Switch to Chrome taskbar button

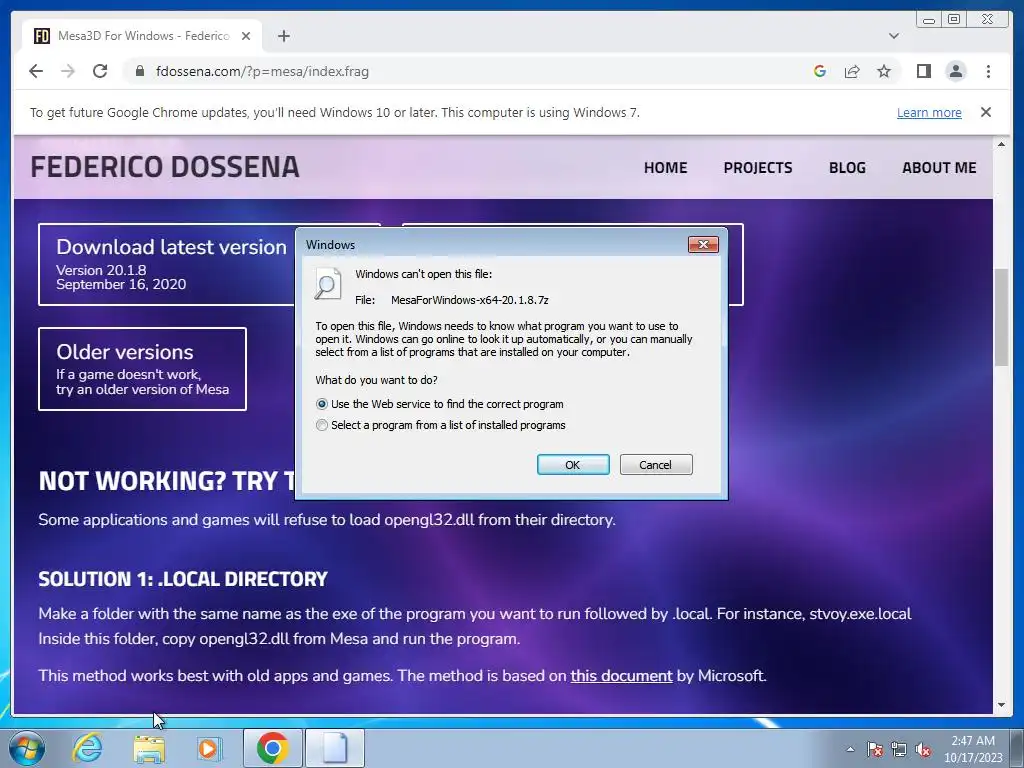point(272,748)
